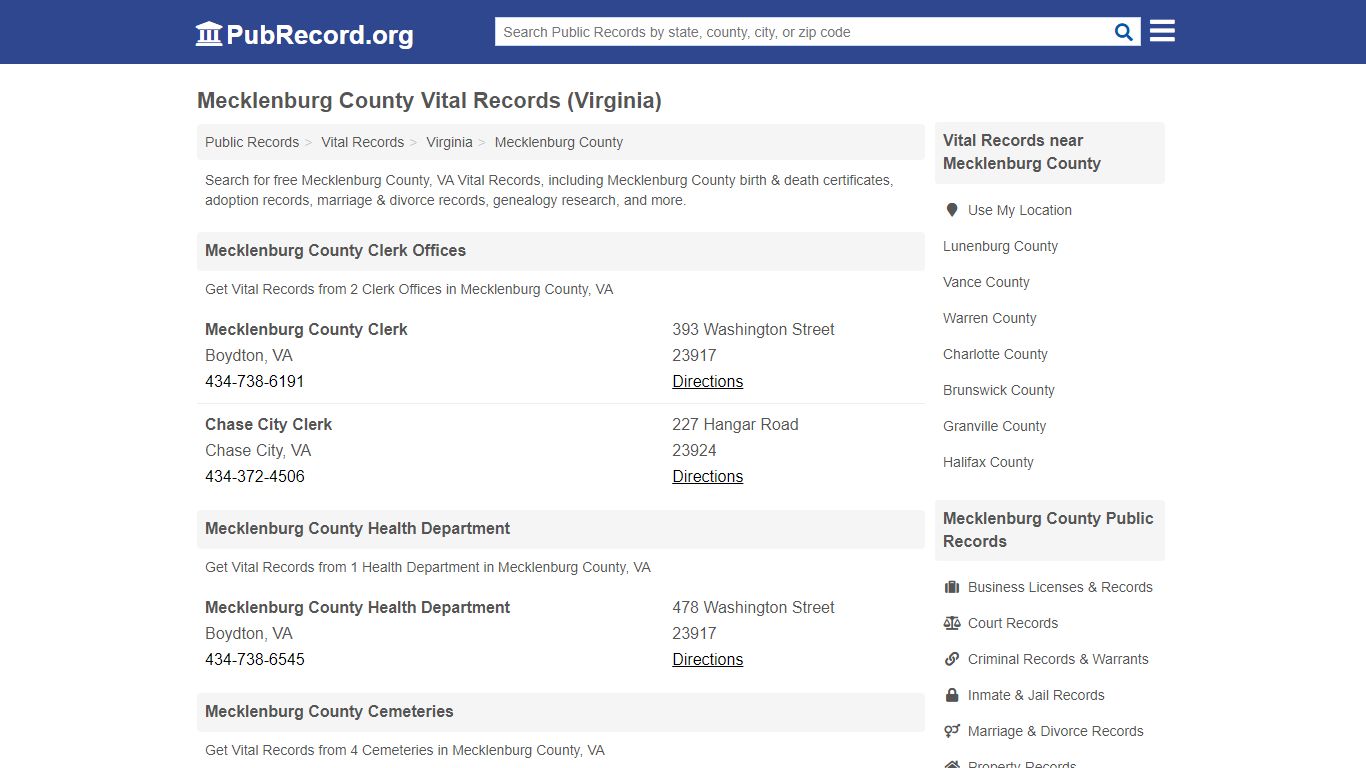Open Virginia breadcrumb link

449,142
